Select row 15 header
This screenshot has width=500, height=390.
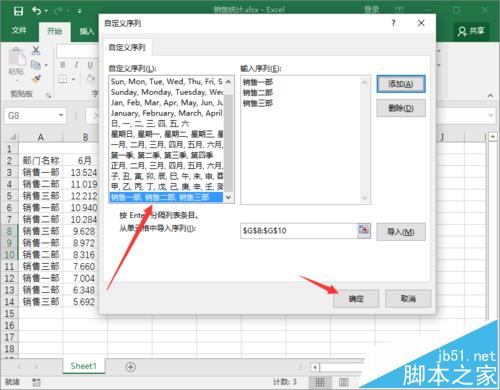click(9, 313)
